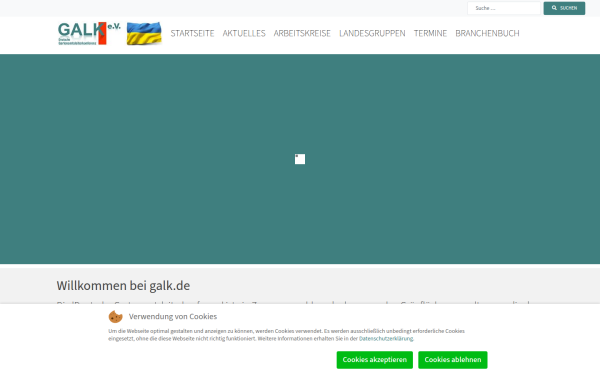The width and height of the screenshot is (600, 375).
Task: Open the Termine menu item
Action: click(430, 33)
